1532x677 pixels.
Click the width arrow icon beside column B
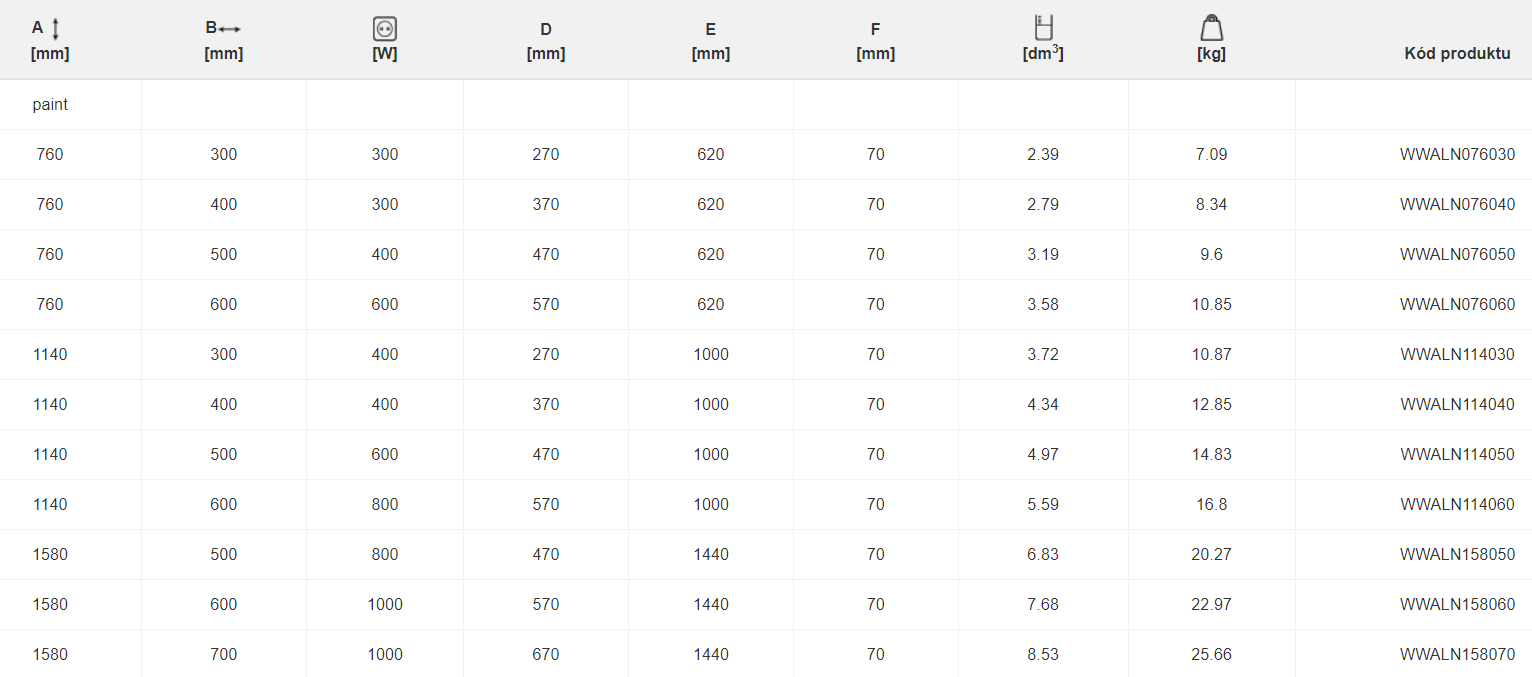230,29
